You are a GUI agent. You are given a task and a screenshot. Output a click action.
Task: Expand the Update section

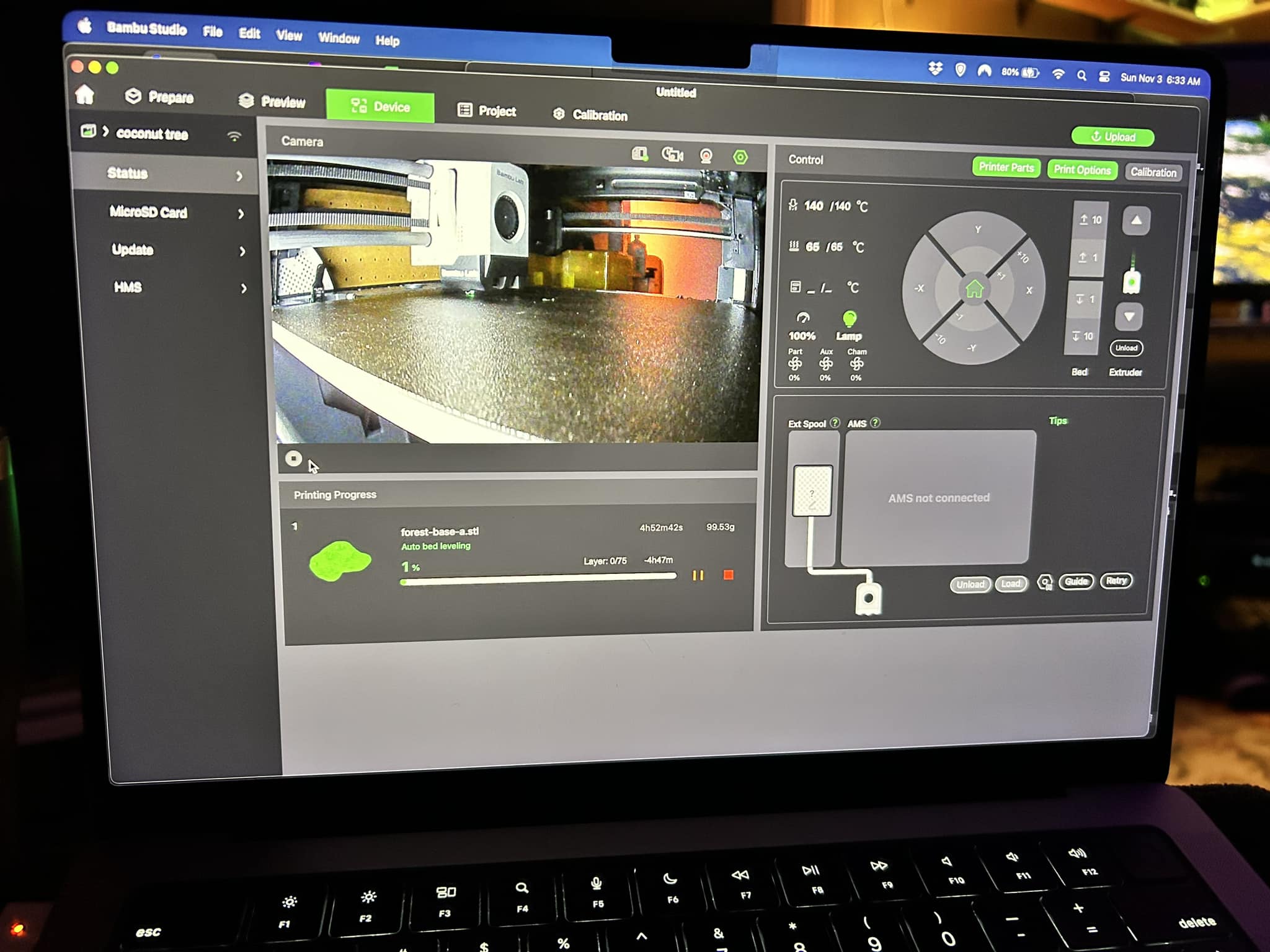point(169,250)
